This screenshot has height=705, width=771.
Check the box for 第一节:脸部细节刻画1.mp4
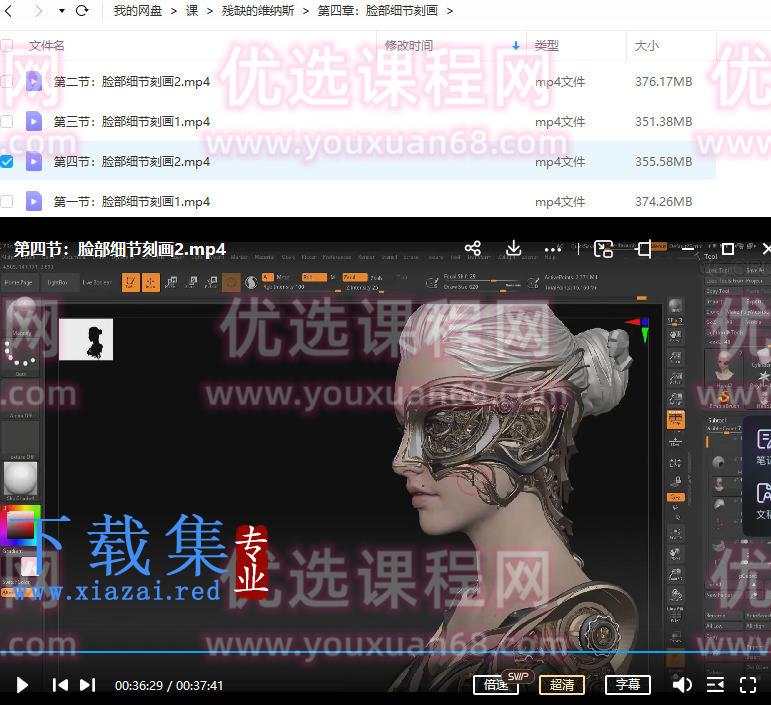(6, 201)
